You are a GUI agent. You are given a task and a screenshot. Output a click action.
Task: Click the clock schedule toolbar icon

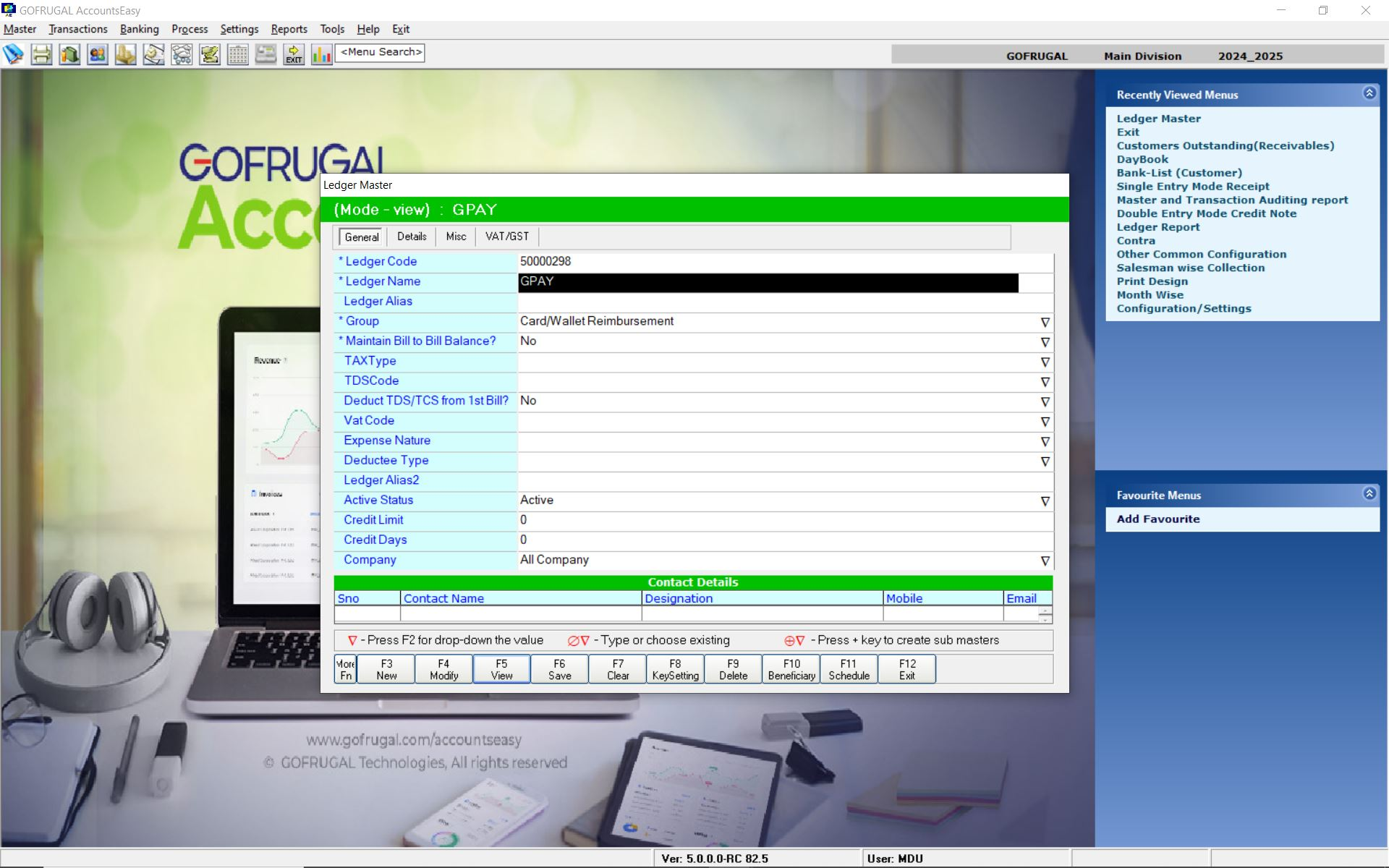tap(153, 54)
